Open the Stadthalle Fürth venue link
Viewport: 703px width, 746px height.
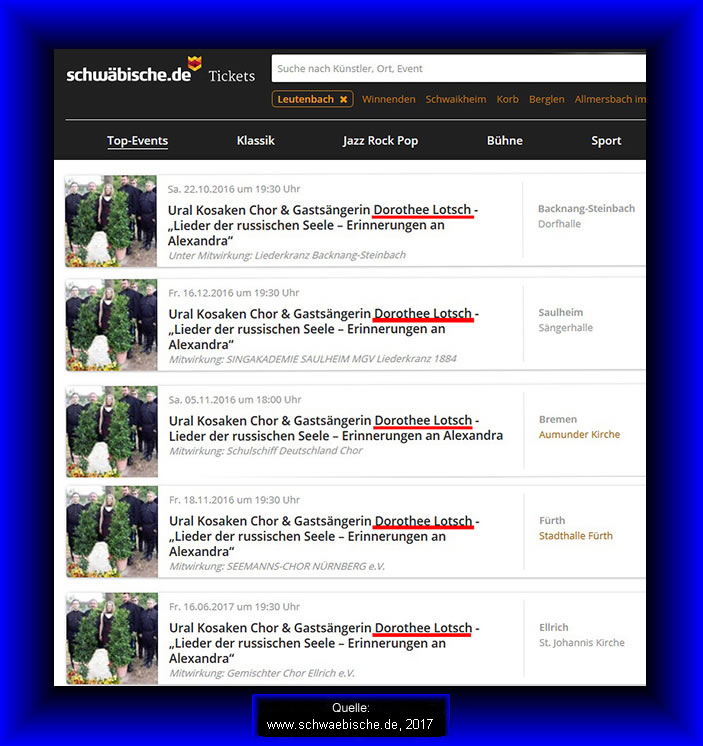576,536
